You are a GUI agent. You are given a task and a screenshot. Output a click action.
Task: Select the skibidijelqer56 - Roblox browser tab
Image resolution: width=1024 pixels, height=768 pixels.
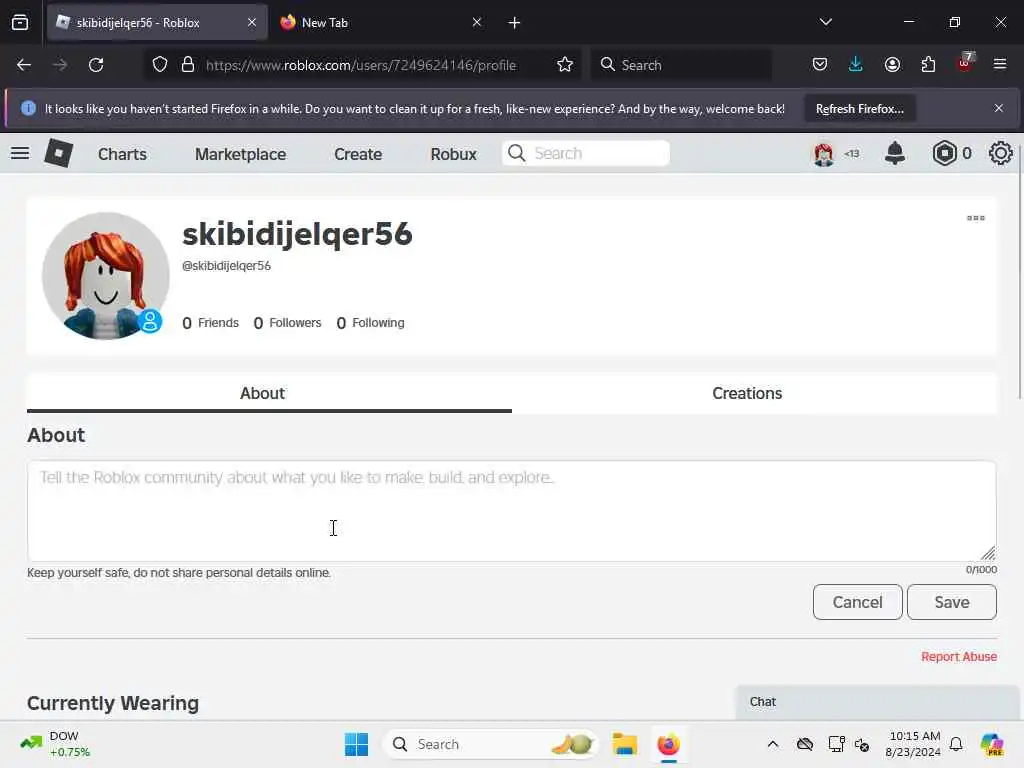pyautogui.click(x=157, y=23)
